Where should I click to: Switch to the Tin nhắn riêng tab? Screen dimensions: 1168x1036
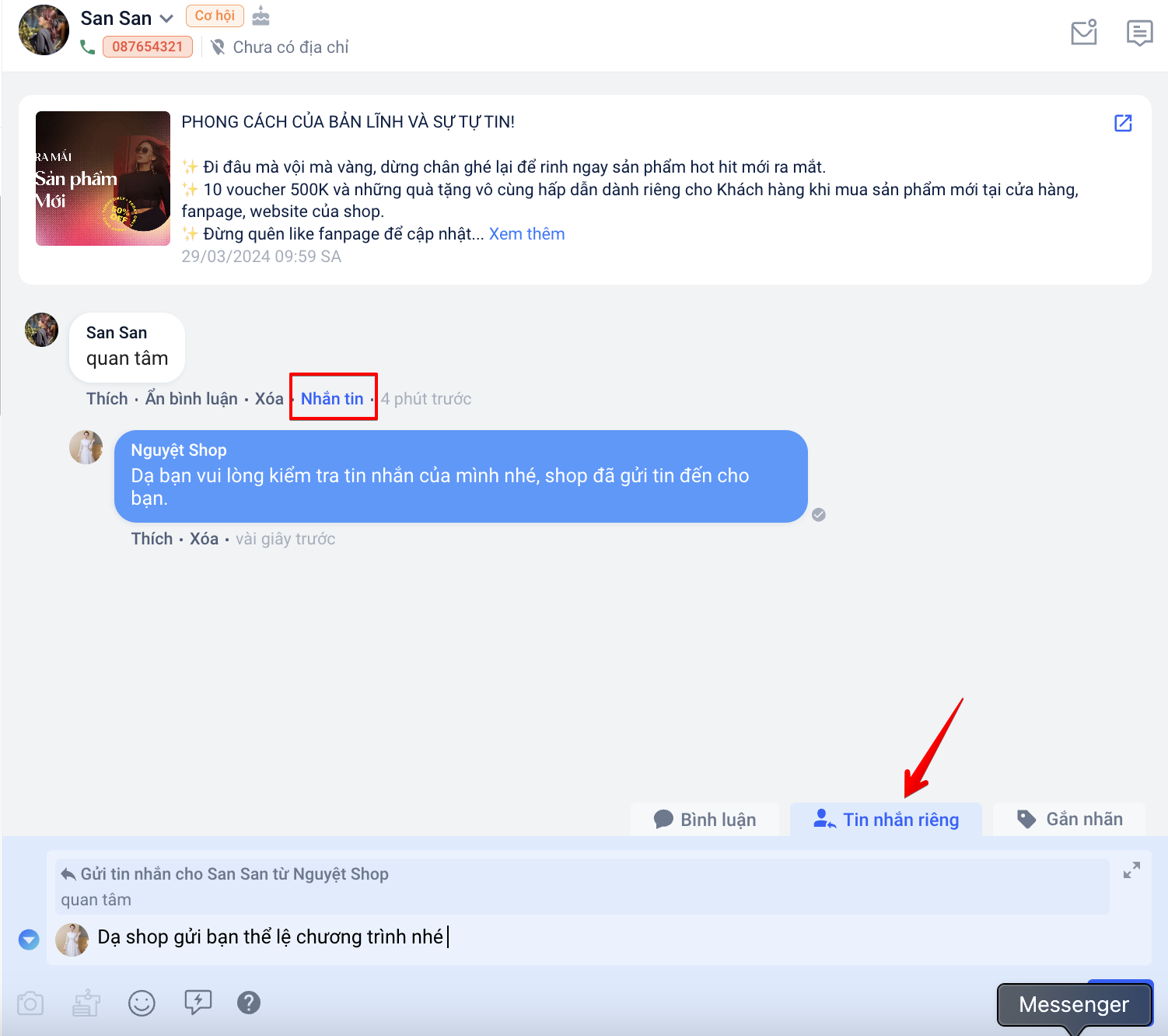tap(886, 820)
